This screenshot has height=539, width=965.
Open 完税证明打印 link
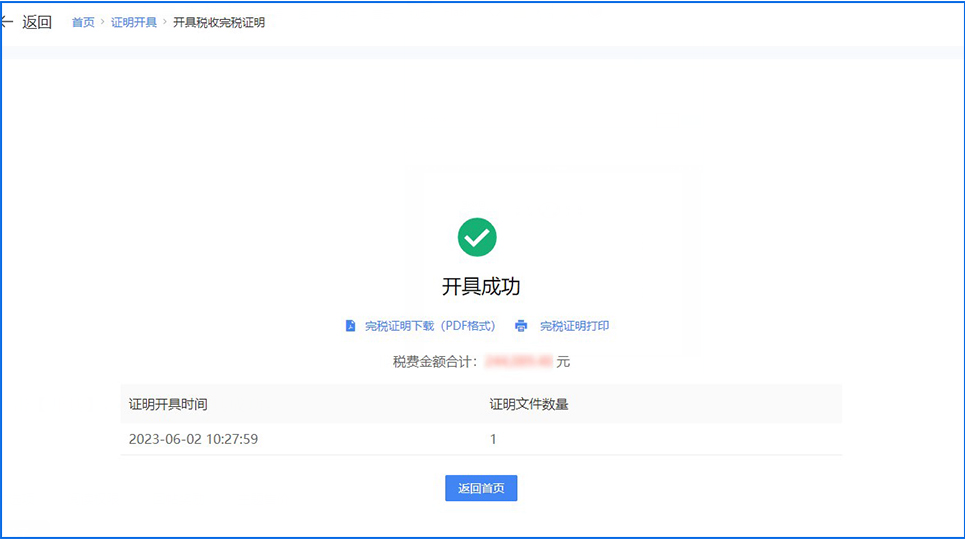[574, 326]
